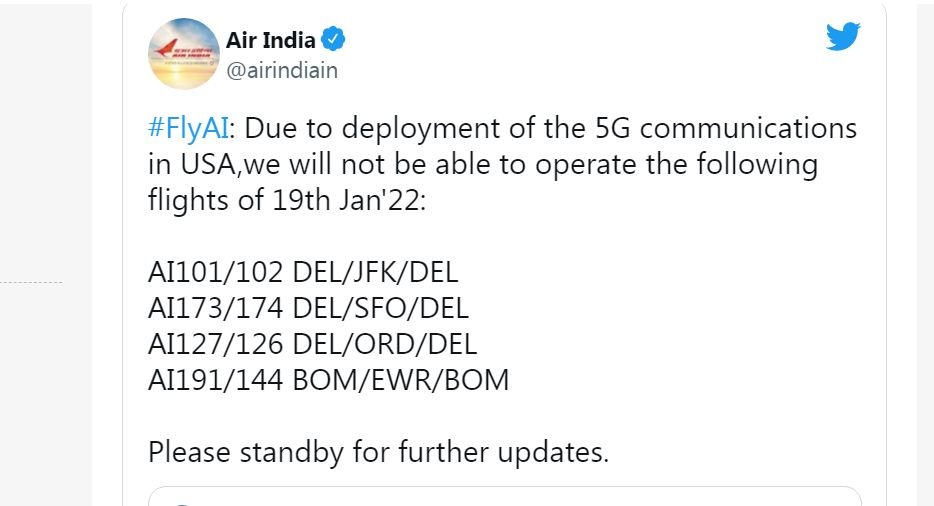Click the BOM/EWR/BOM route text

pos(402,380)
